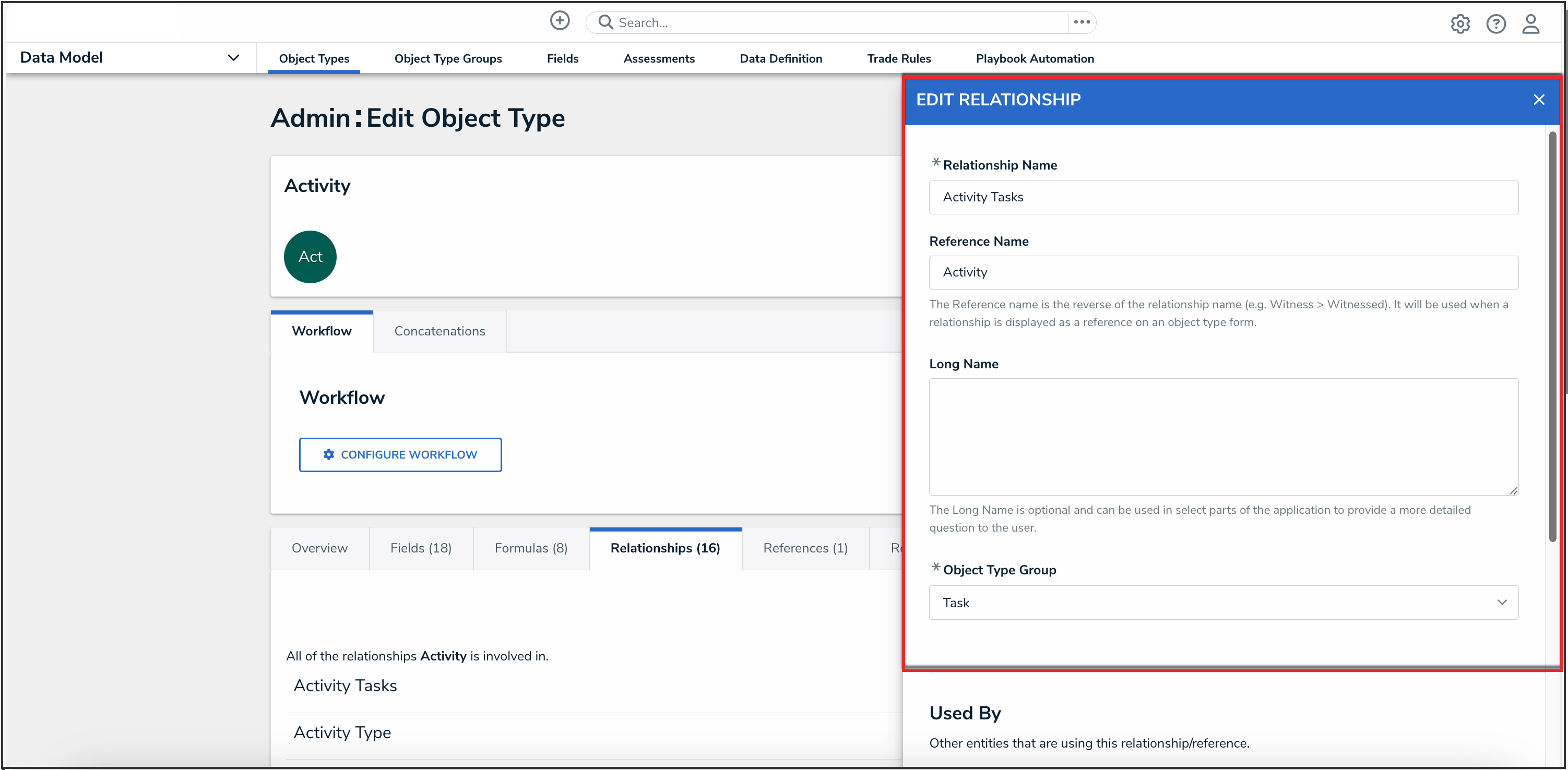Switch to the Concatenations tab
Screen dimensions: 1568x770
pyautogui.click(x=439, y=331)
